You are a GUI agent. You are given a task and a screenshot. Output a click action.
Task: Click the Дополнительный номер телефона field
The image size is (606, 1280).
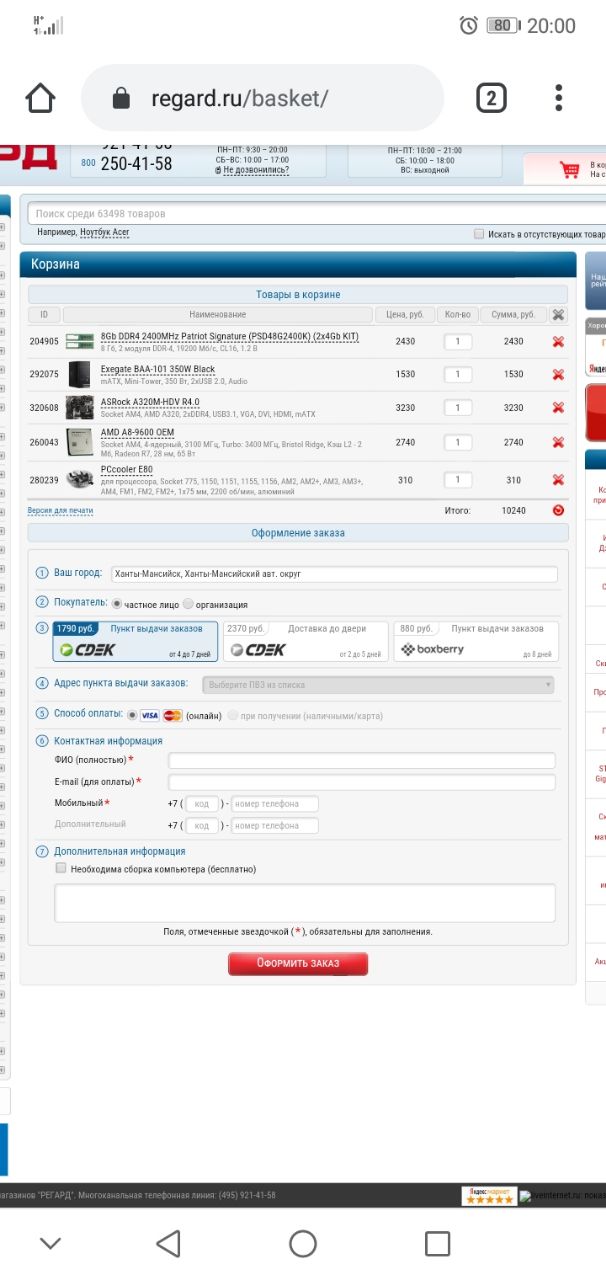click(x=275, y=826)
